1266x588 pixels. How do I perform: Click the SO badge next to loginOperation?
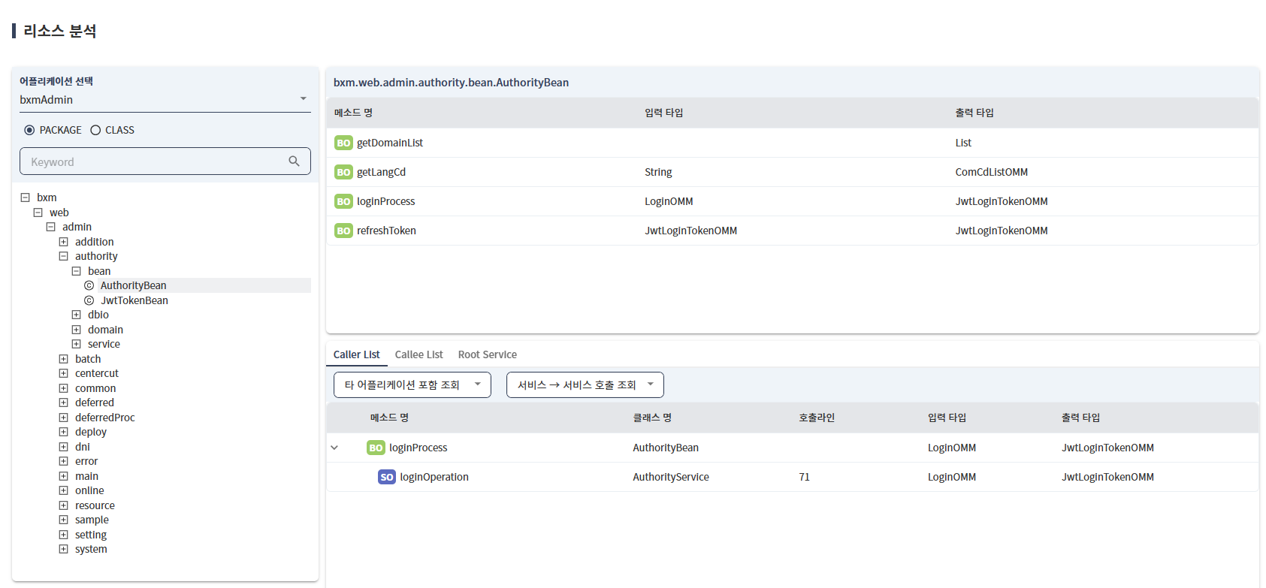click(386, 477)
